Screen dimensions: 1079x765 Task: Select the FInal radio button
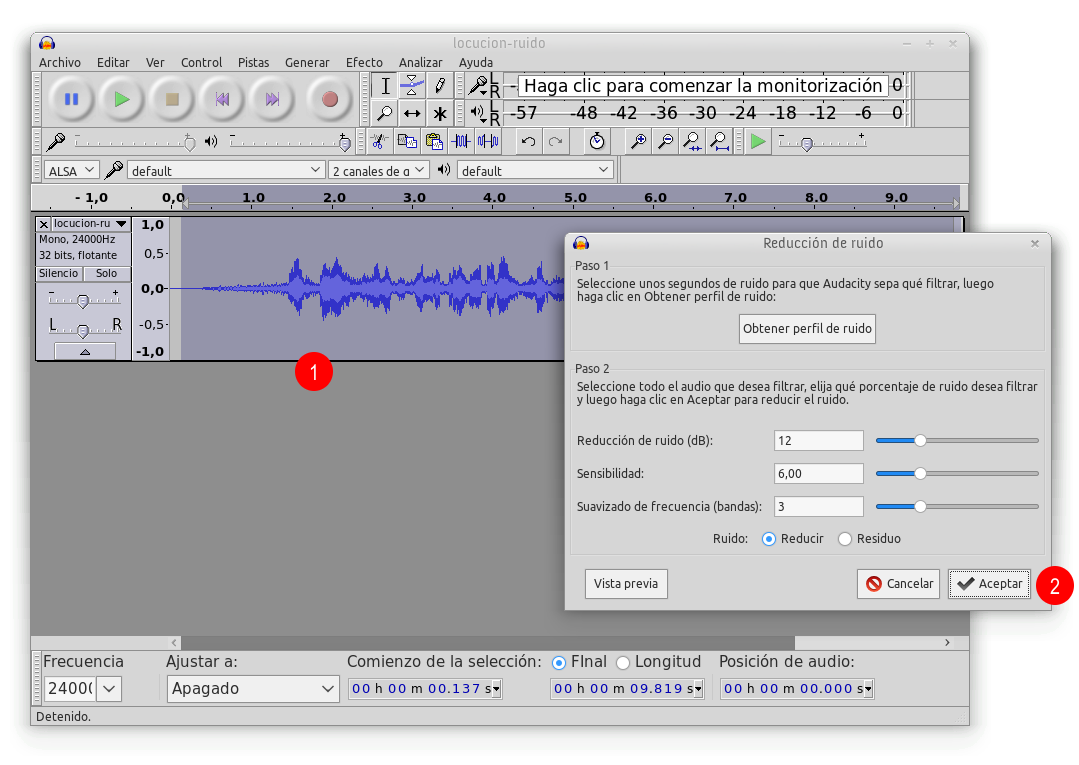tap(559, 663)
